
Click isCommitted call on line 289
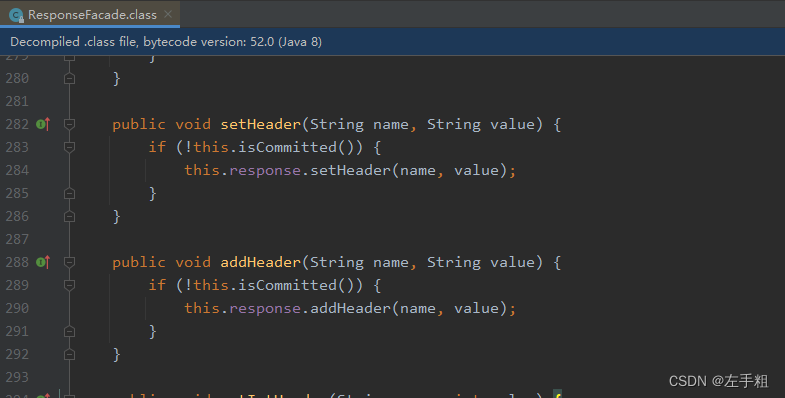pyautogui.click(x=287, y=285)
